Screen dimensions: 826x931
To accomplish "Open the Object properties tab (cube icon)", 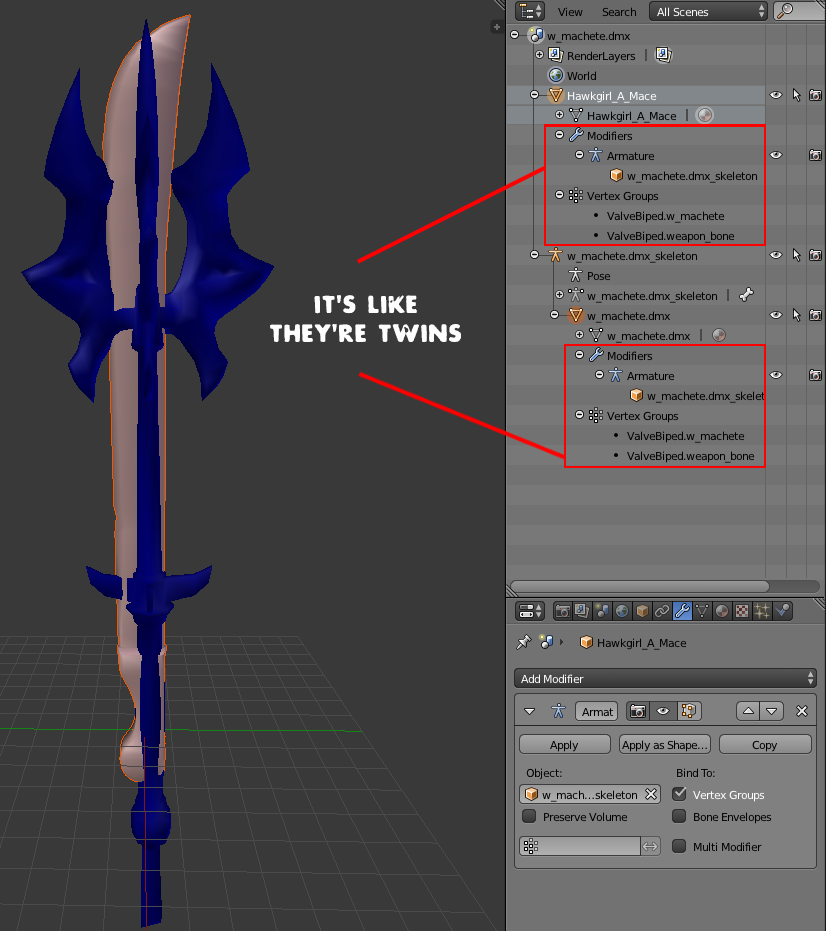I will pyautogui.click(x=642, y=611).
